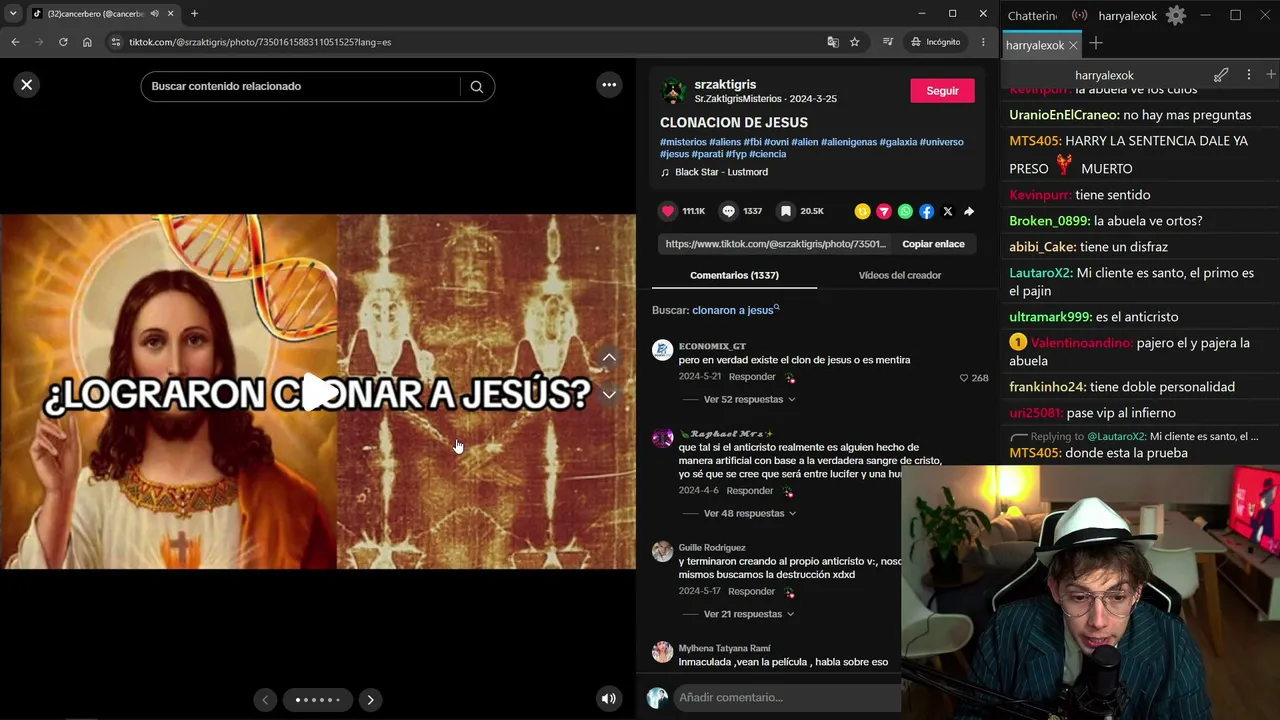
Task: Search for 'clonaron a jesus' suggestion
Action: pos(736,310)
